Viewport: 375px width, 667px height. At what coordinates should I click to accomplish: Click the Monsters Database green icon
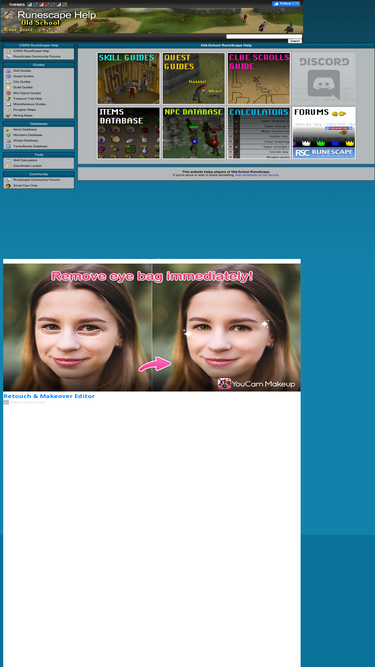8,135
